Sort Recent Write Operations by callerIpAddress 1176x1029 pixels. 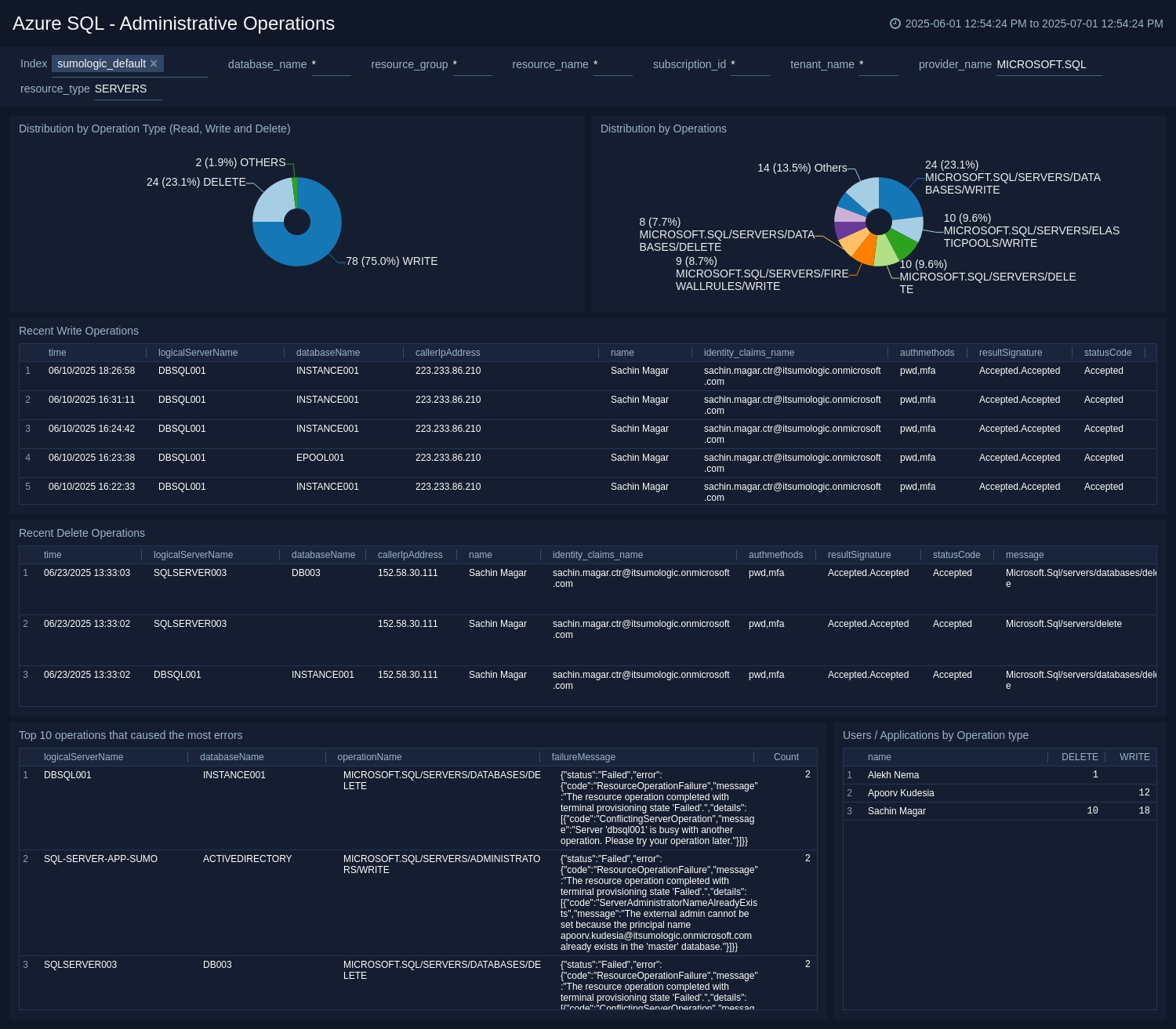pos(448,353)
